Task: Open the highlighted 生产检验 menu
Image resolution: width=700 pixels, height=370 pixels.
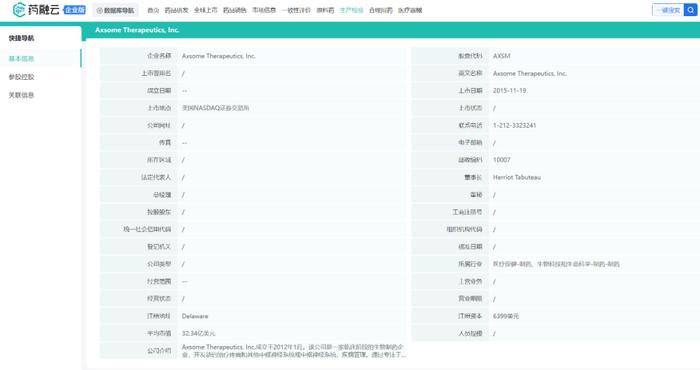Action: pyautogui.click(x=351, y=10)
